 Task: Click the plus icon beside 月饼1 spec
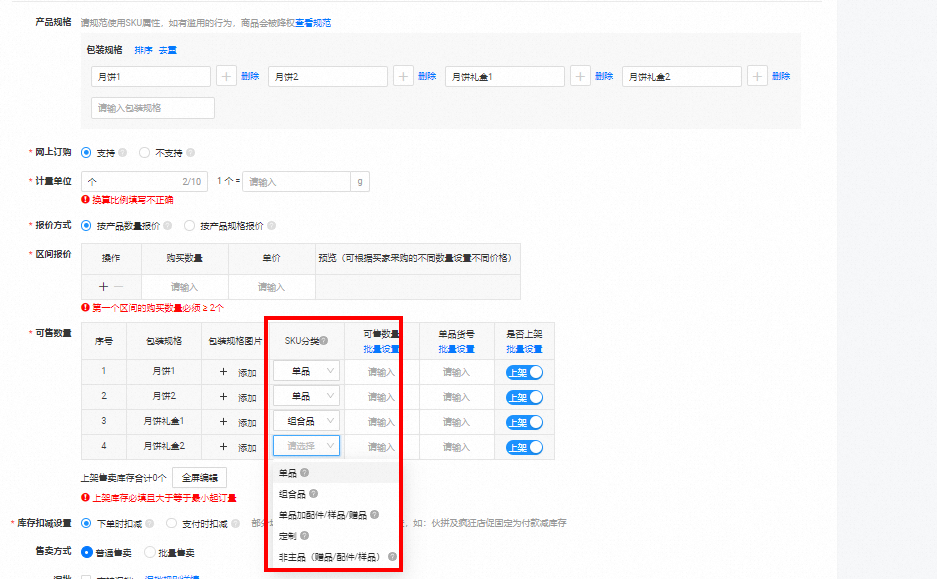[x=227, y=77]
